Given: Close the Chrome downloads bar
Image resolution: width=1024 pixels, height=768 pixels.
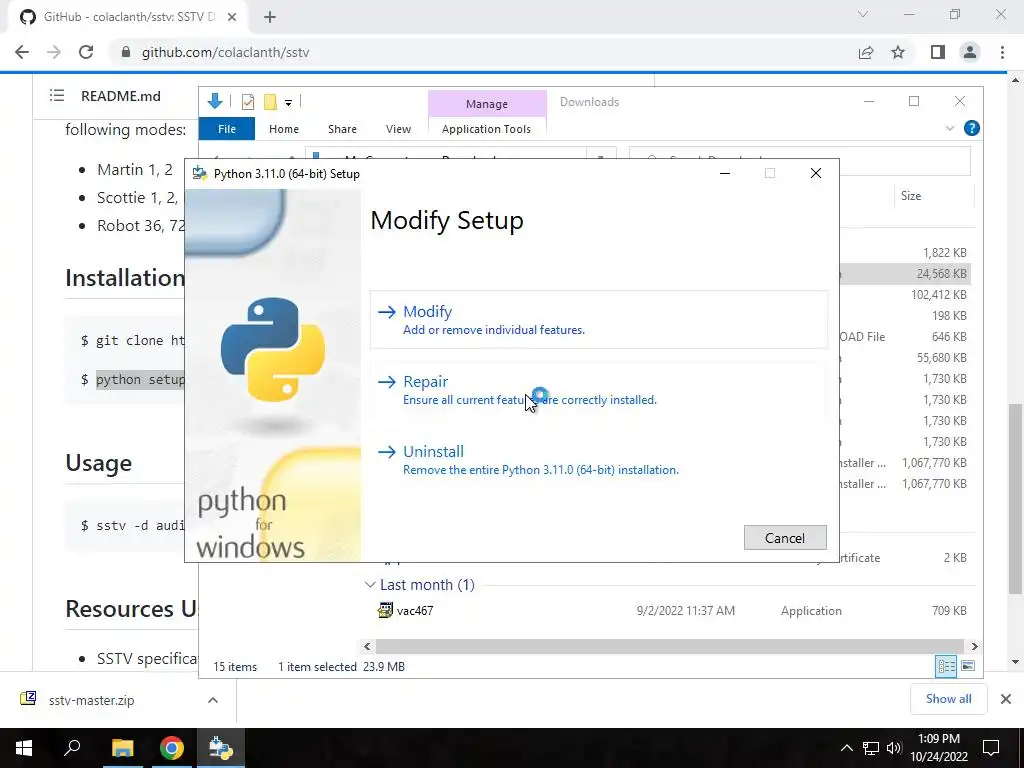Looking at the screenshot, I should (1006, 699).
